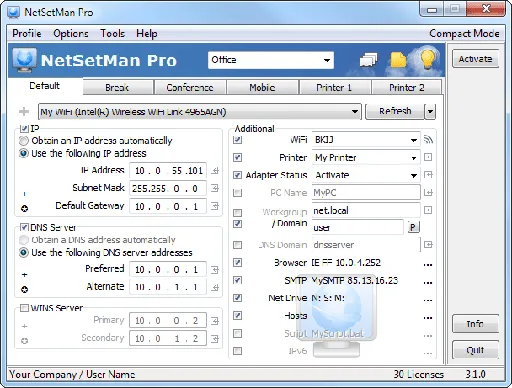This screenshot has width=512, height=388.
Task: Toggle the Adapter Status checkbox
Action: pyautogui.click(x=237, y=175)
